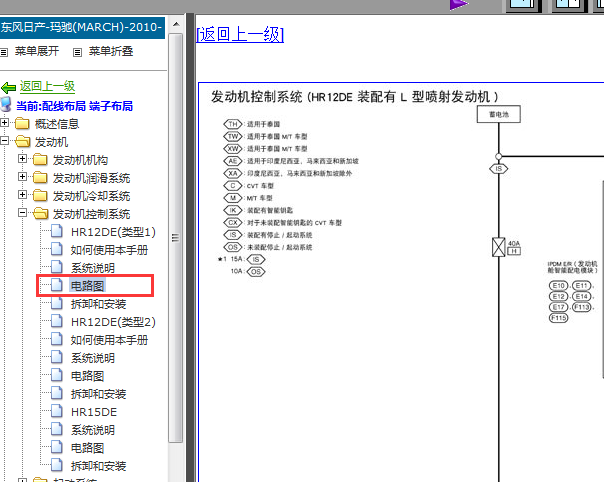Click the 发动机润滑系统 folder icon

40,178
